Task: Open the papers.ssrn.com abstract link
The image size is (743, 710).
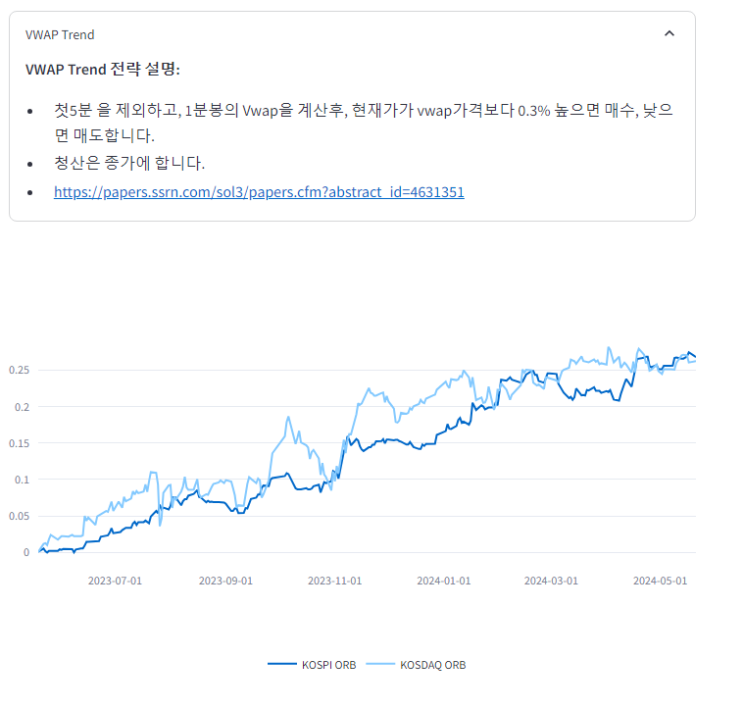Action: 258,192
